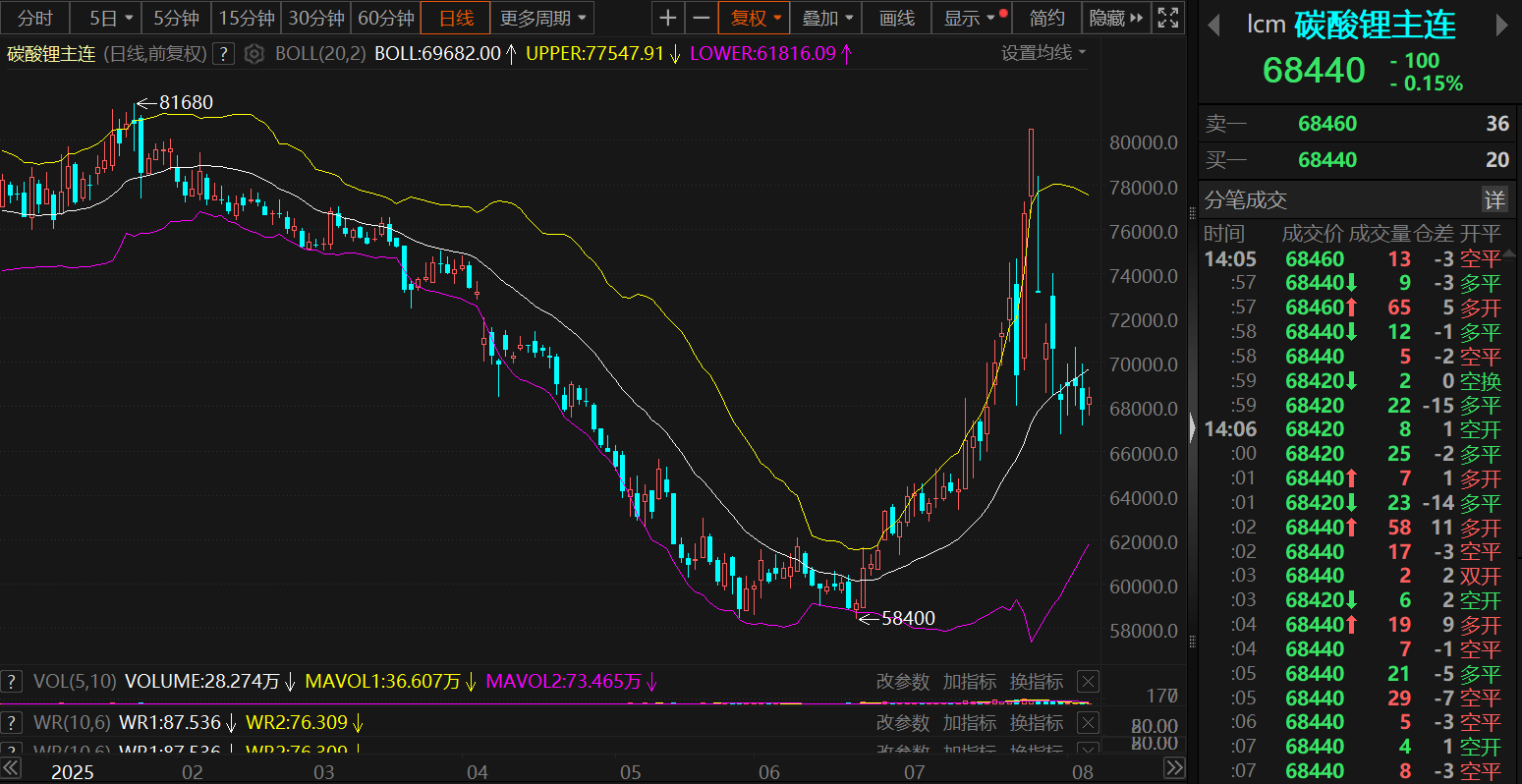The width and height of the screenshot is (1522, 784).
Task: Open the 设置均线 dropdown
Action: coord(1043,53)
